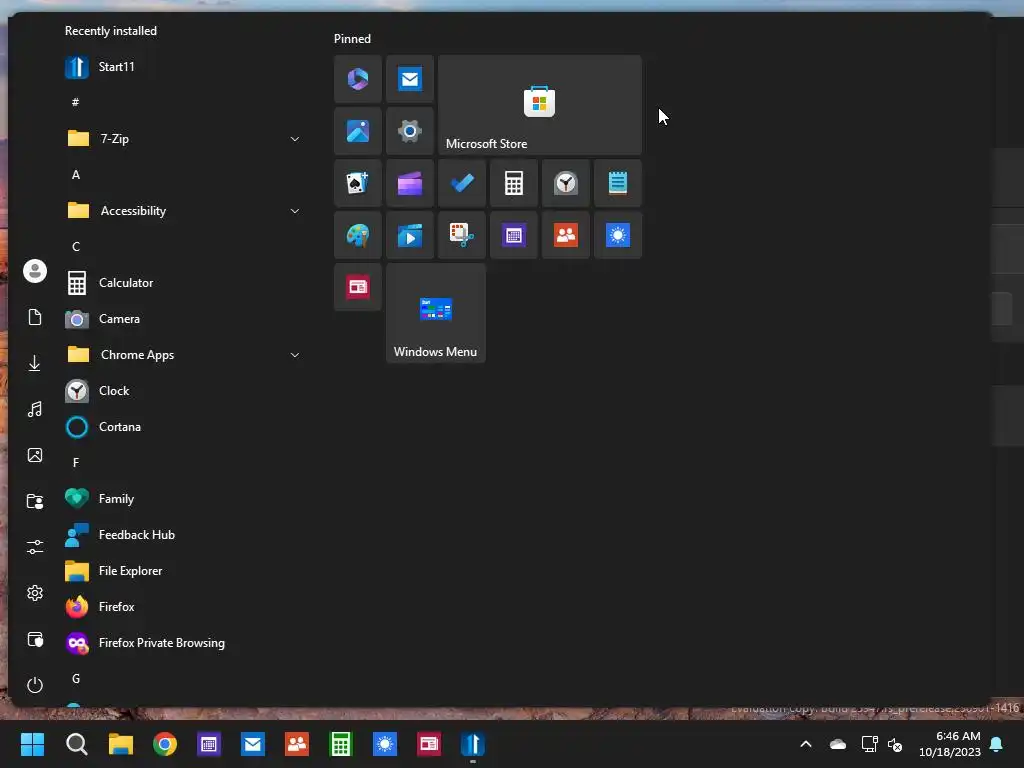Open Search from the taskbar

(76, 744)
